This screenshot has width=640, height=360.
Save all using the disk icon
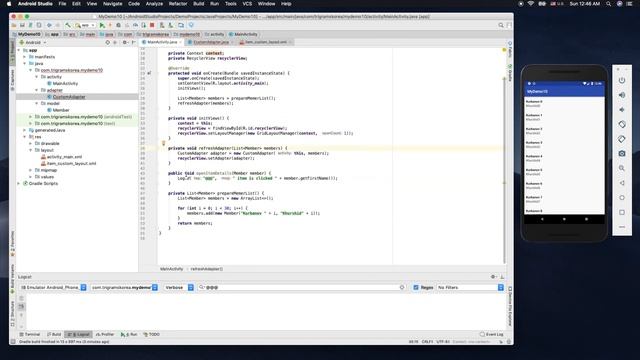[x=22, y=25]
